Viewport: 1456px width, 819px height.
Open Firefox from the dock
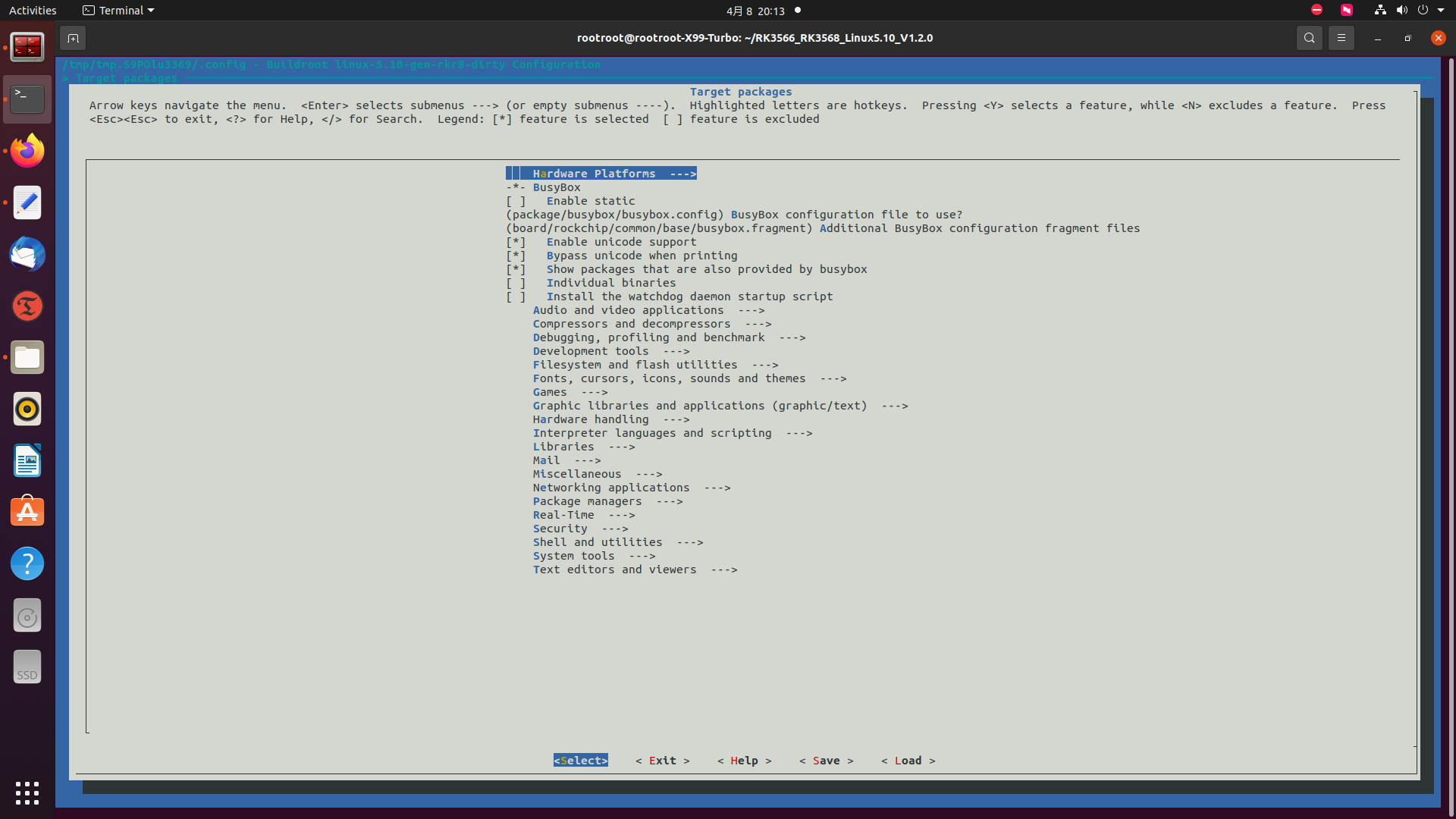pyautogui.click(x=27, y=151)
